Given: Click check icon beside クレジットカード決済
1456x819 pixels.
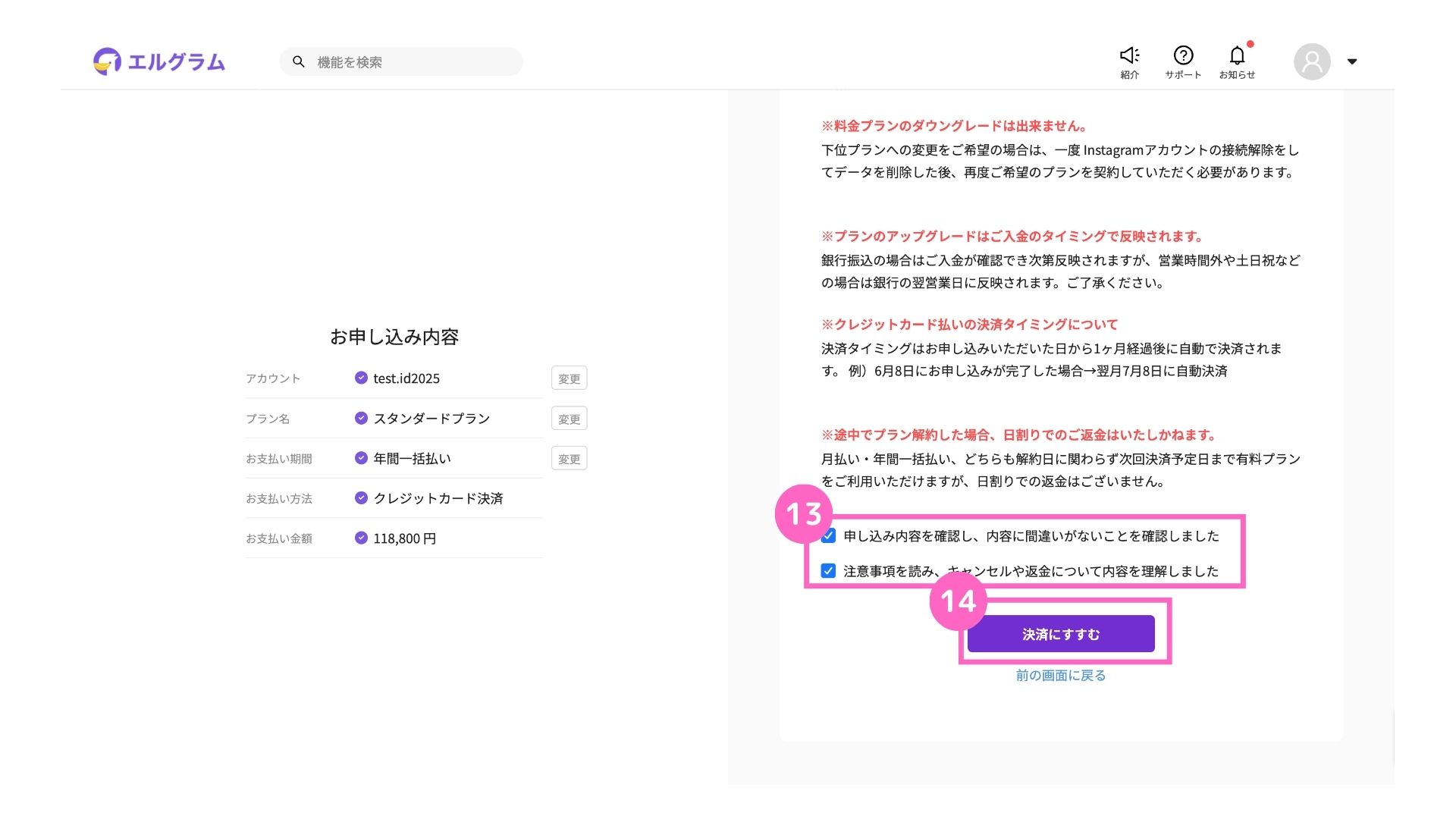Looking at the screenshot, I should pyautogui.click(x=361, y=498).
